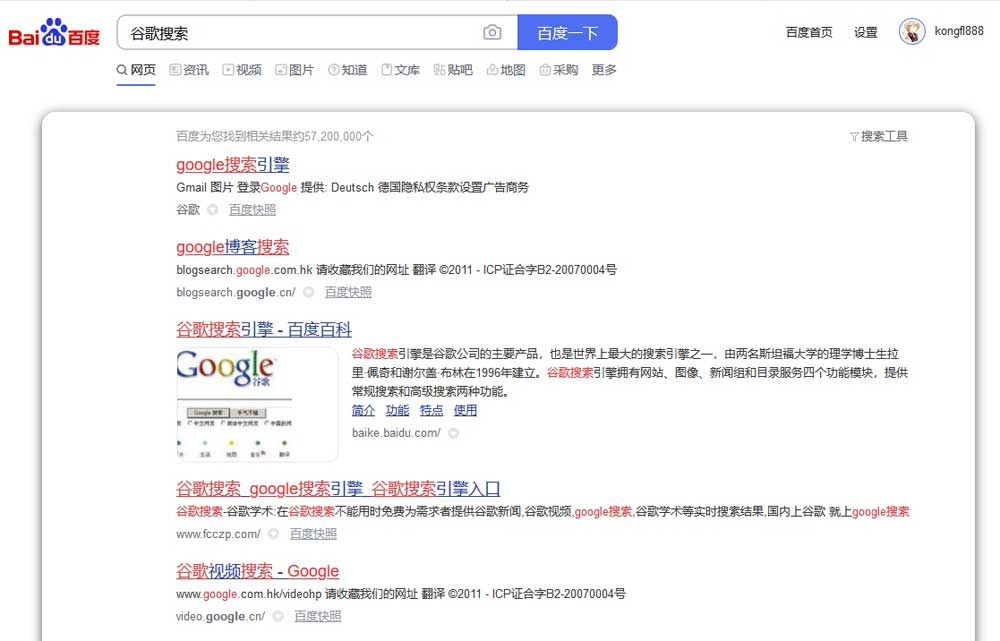Open the 设置 settings menu

864,32
